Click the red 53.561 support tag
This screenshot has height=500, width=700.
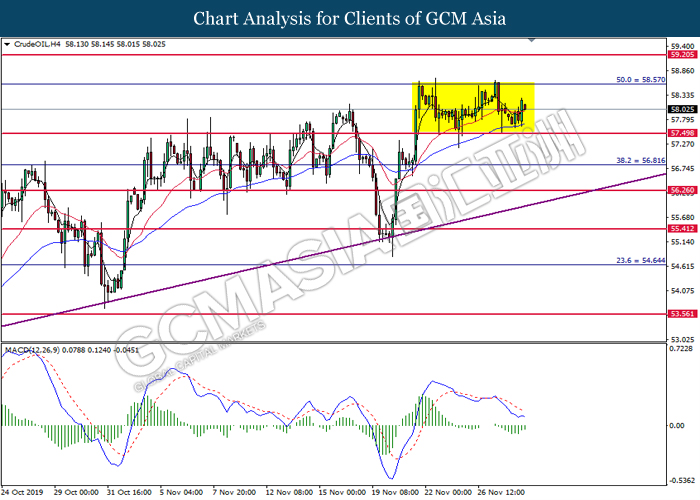tap(682, 313)
